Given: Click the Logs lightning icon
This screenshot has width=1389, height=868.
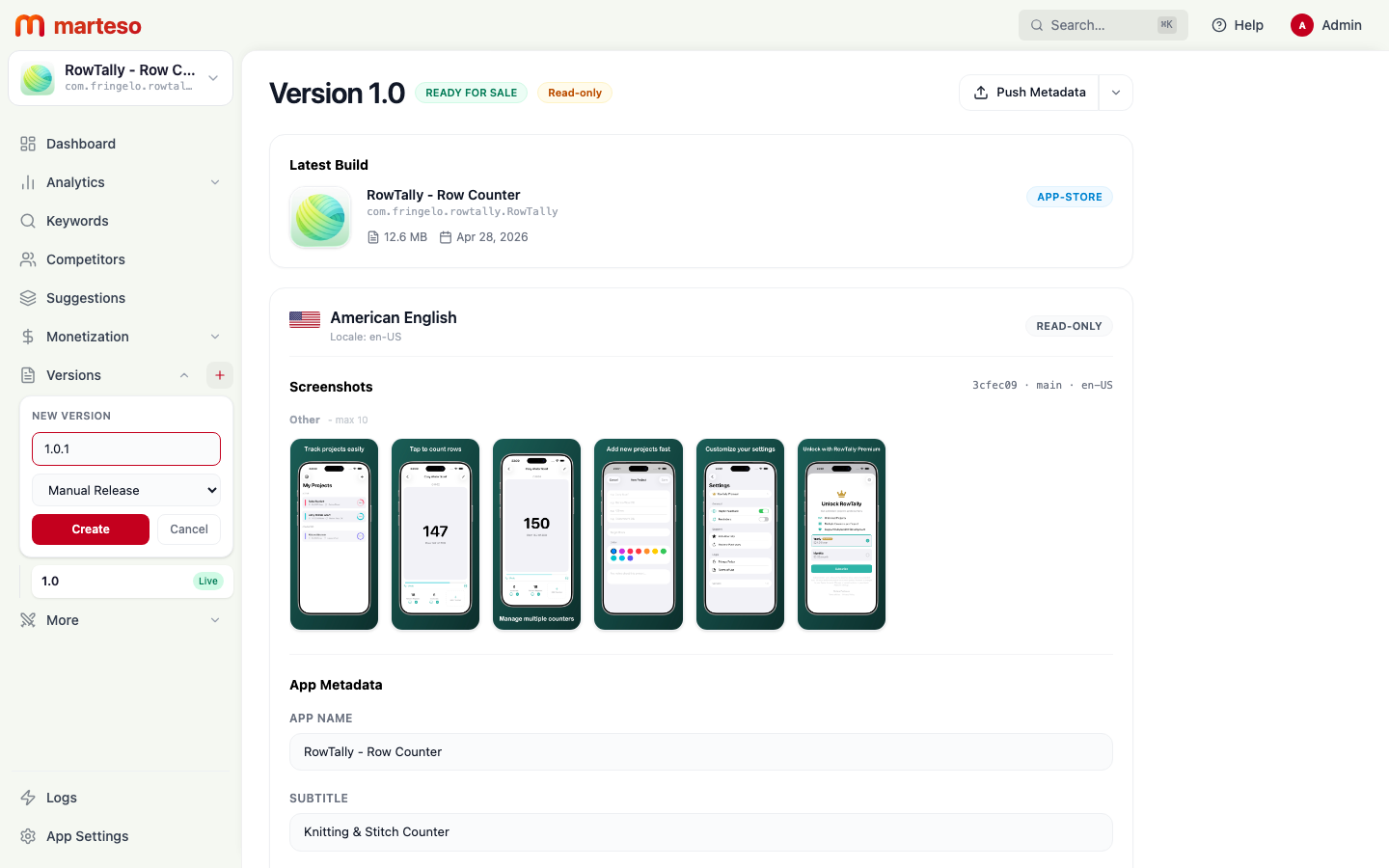Looking at the screenshot, I should (x=28, y=798).
